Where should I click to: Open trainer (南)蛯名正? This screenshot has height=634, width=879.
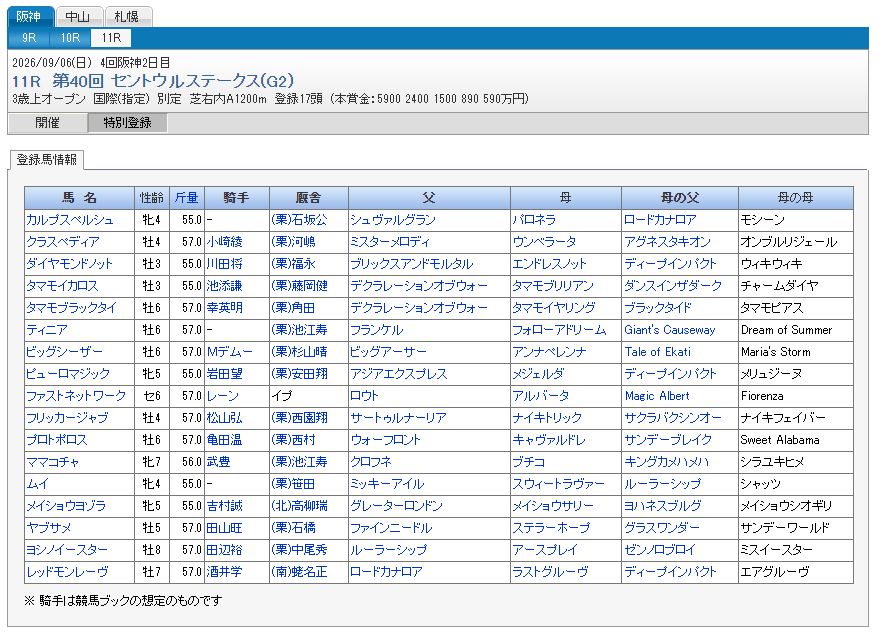pos(299,572)
